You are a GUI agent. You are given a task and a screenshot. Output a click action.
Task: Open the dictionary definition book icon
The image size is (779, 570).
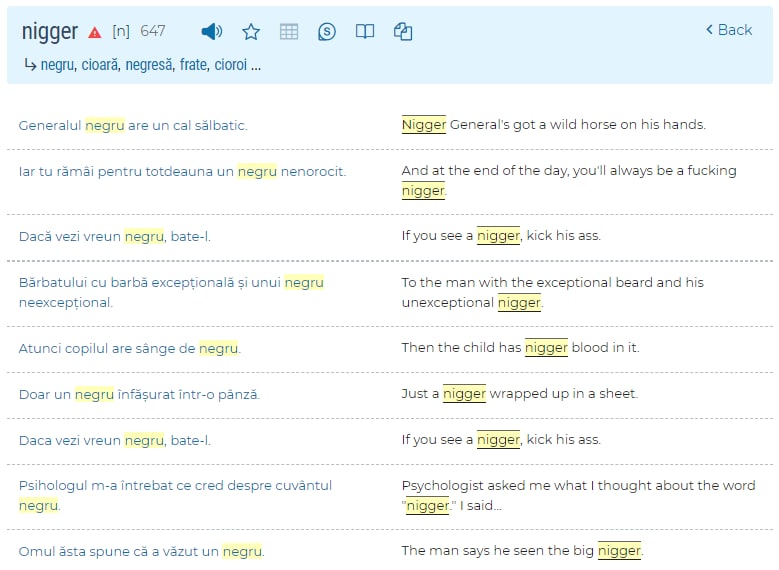click(x=365, y=32)
